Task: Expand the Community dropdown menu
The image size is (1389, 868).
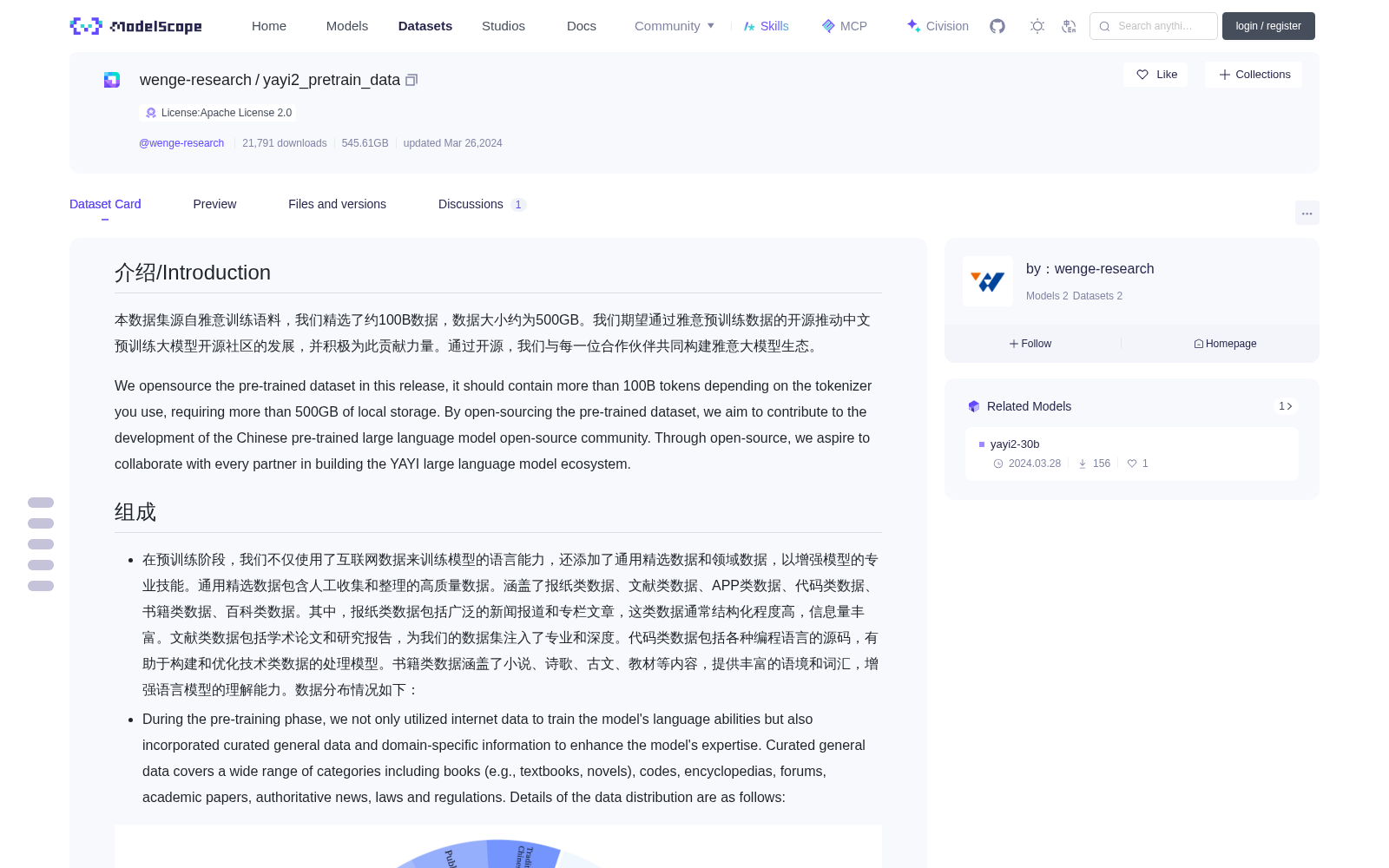Action: pyautogui.click(x=675, y=26)
